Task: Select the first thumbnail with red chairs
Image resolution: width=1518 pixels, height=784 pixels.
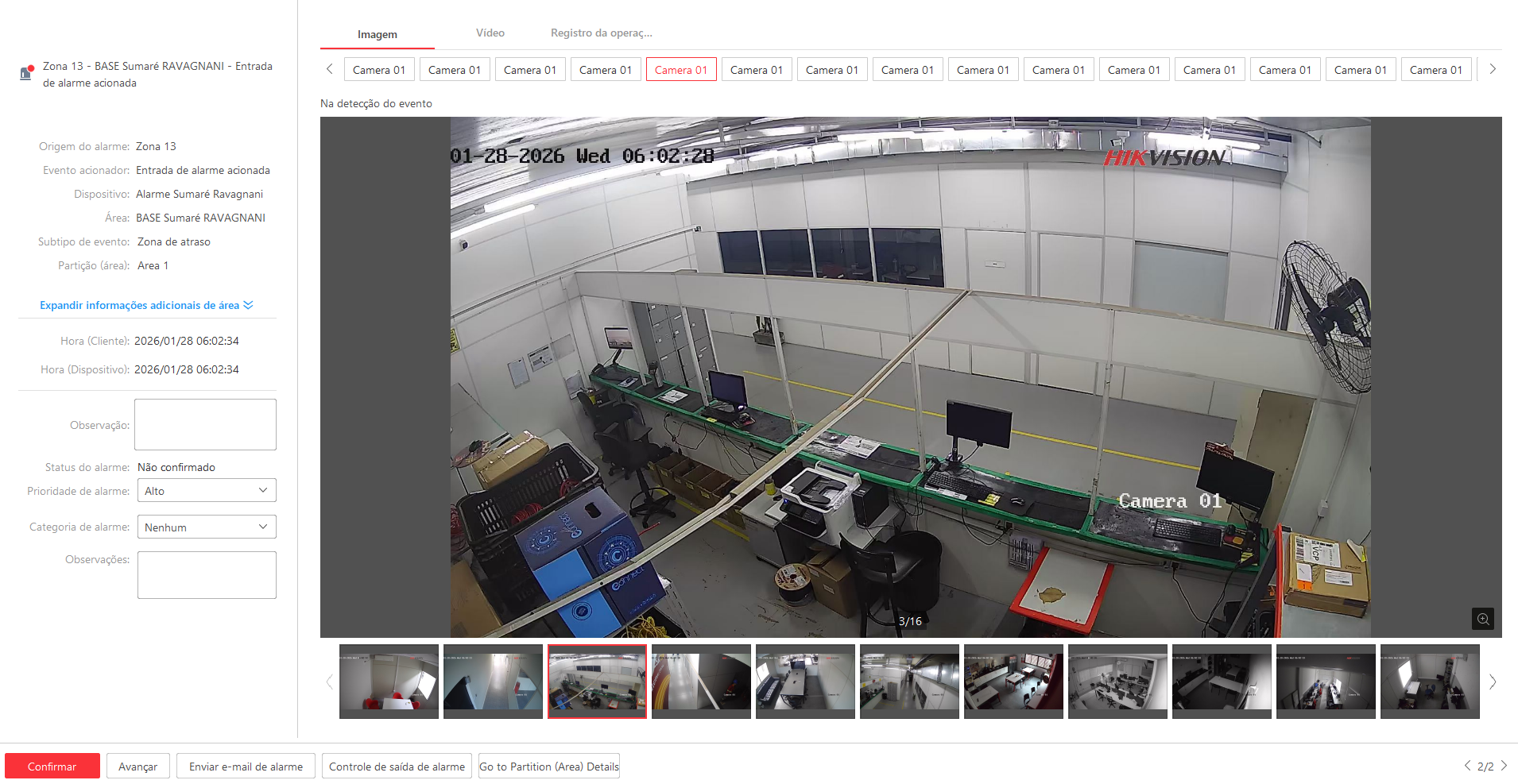Action: pos(389,682)
